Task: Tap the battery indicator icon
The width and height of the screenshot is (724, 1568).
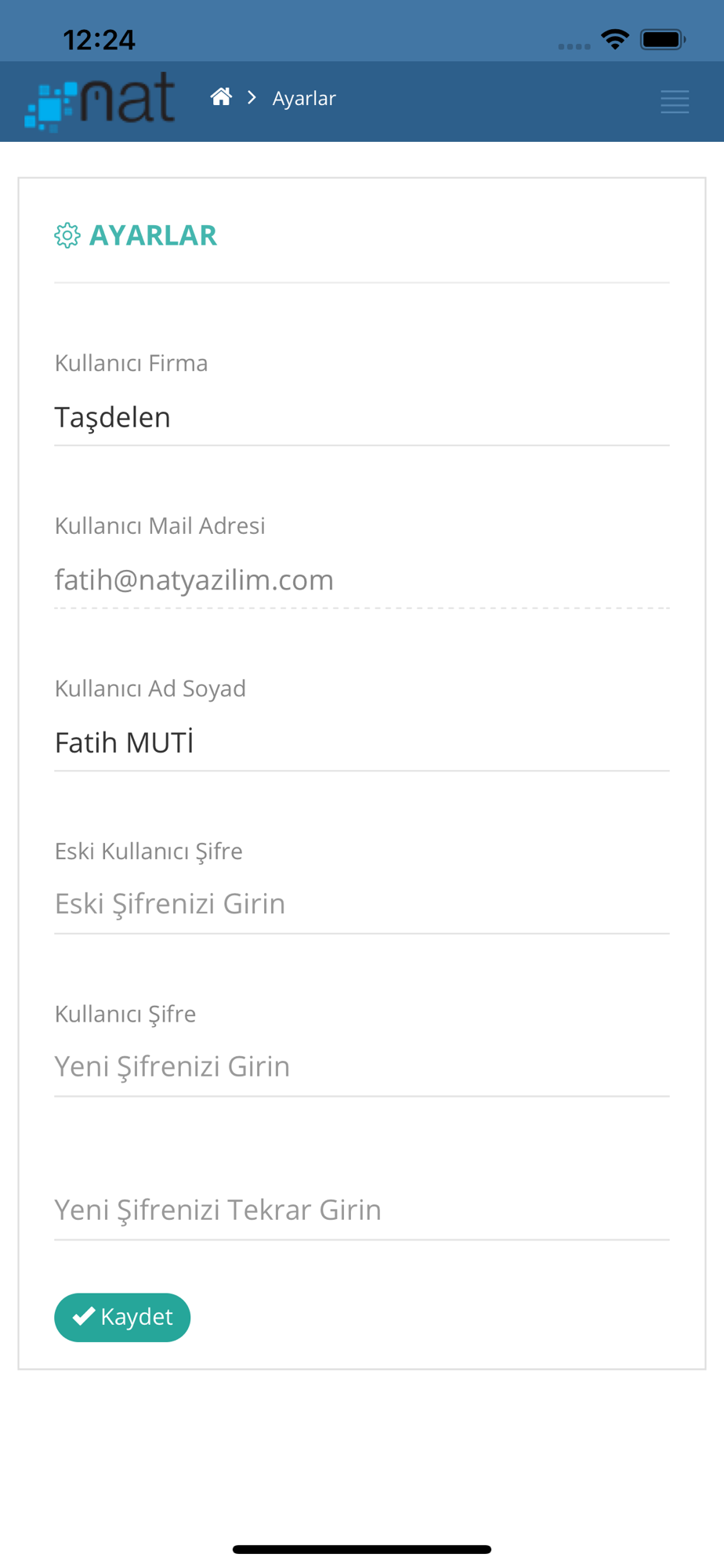Action: tap(663, 39)
